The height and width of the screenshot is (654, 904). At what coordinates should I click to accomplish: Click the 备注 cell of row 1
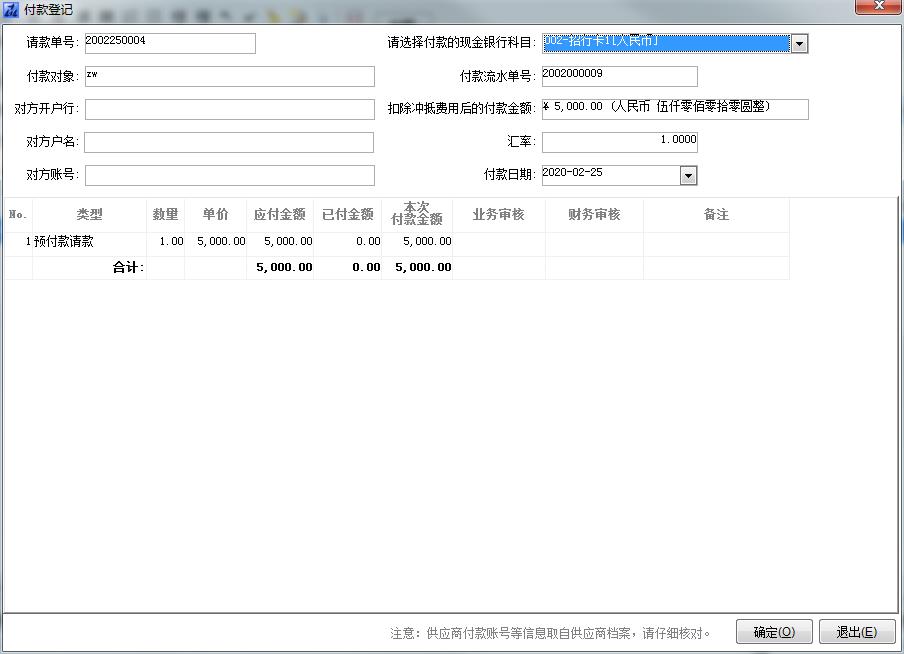pos(716,242)
